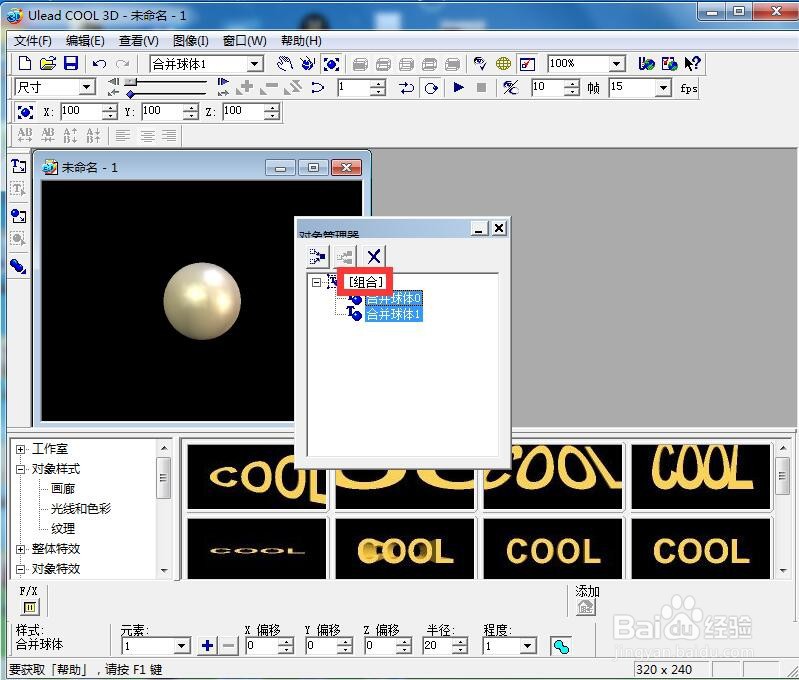Open the lighting eye icon tool
Screen dimensions: 799x680
click(480, 64)
